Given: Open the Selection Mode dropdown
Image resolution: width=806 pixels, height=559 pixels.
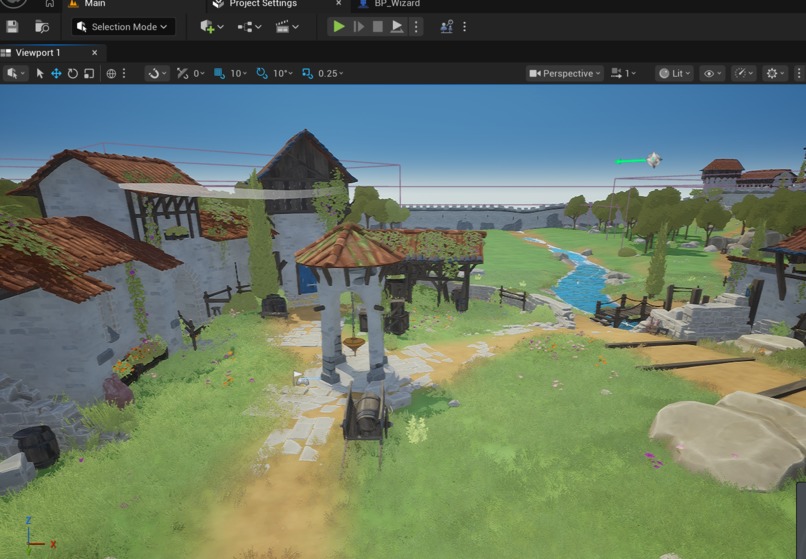Looking at the screenshot, I should click(123, 27).
